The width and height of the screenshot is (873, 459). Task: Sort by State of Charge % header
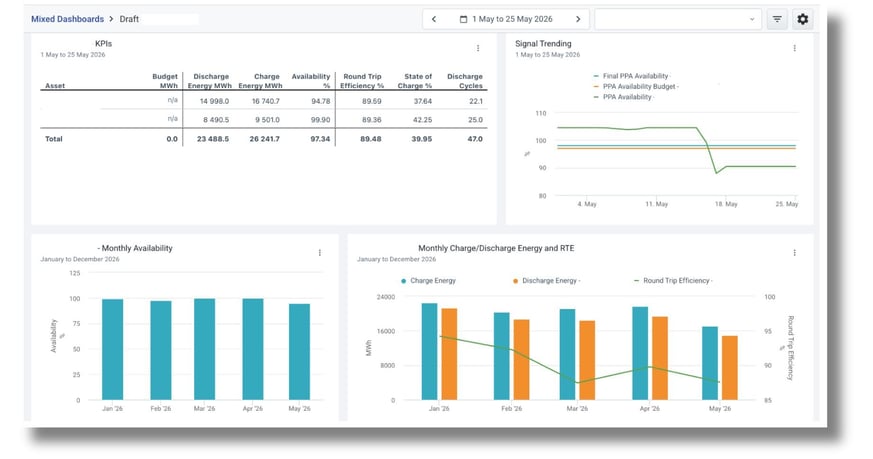(415, 81)
